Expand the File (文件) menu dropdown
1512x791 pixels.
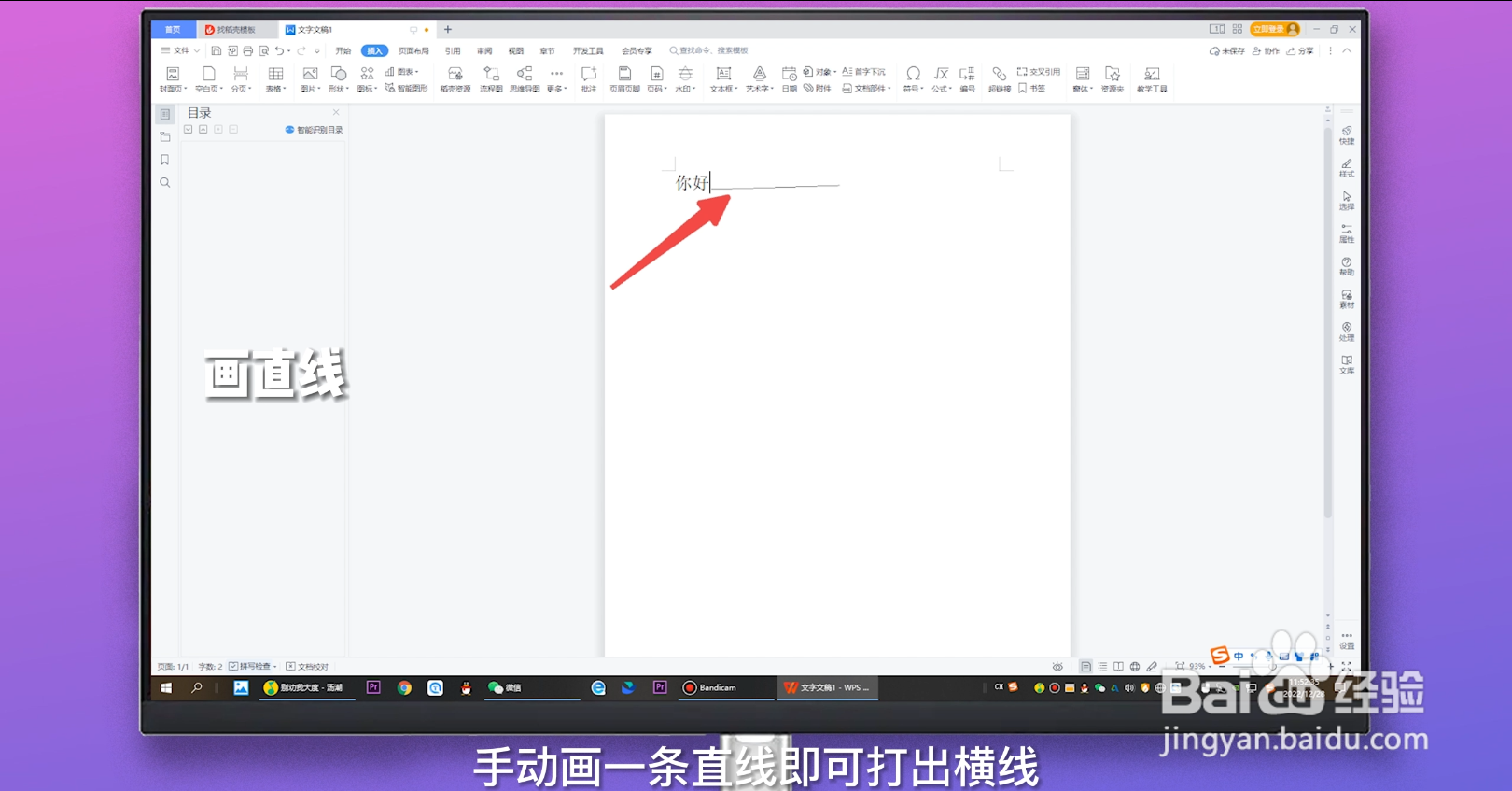[x=181, y=51]
